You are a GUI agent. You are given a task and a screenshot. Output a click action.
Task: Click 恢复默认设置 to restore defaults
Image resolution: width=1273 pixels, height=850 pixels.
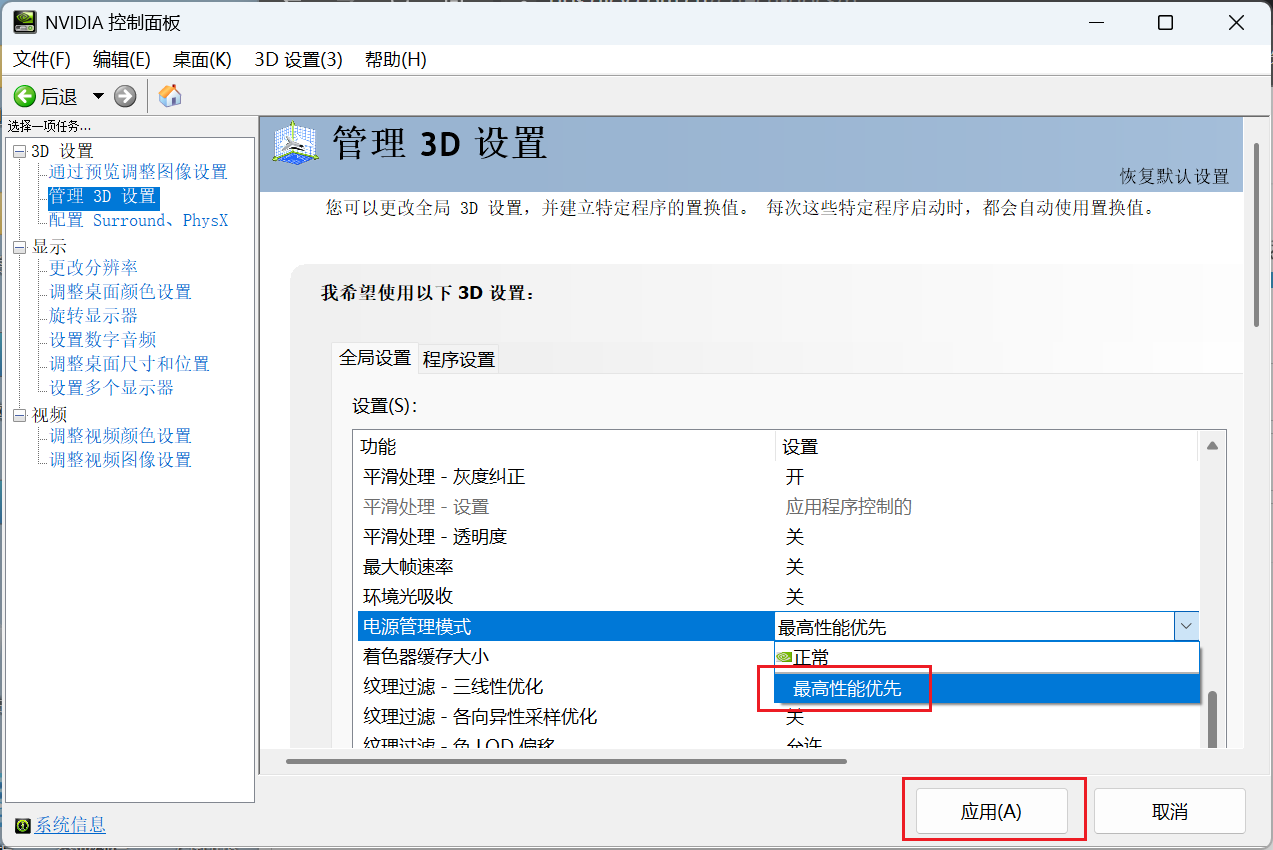(x=1174, y=176)
